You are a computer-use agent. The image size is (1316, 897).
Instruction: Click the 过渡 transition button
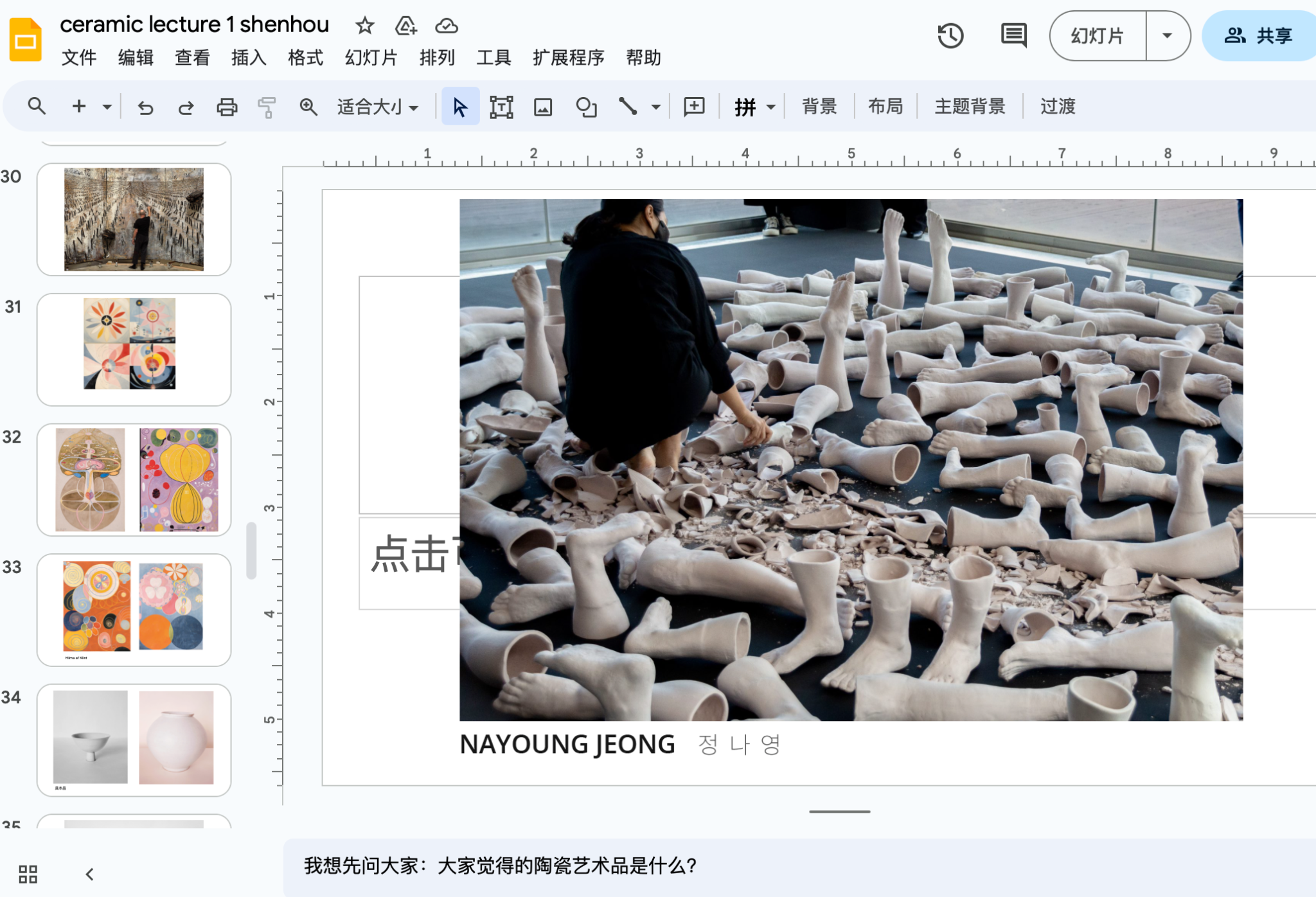(x=1058, y=107)
